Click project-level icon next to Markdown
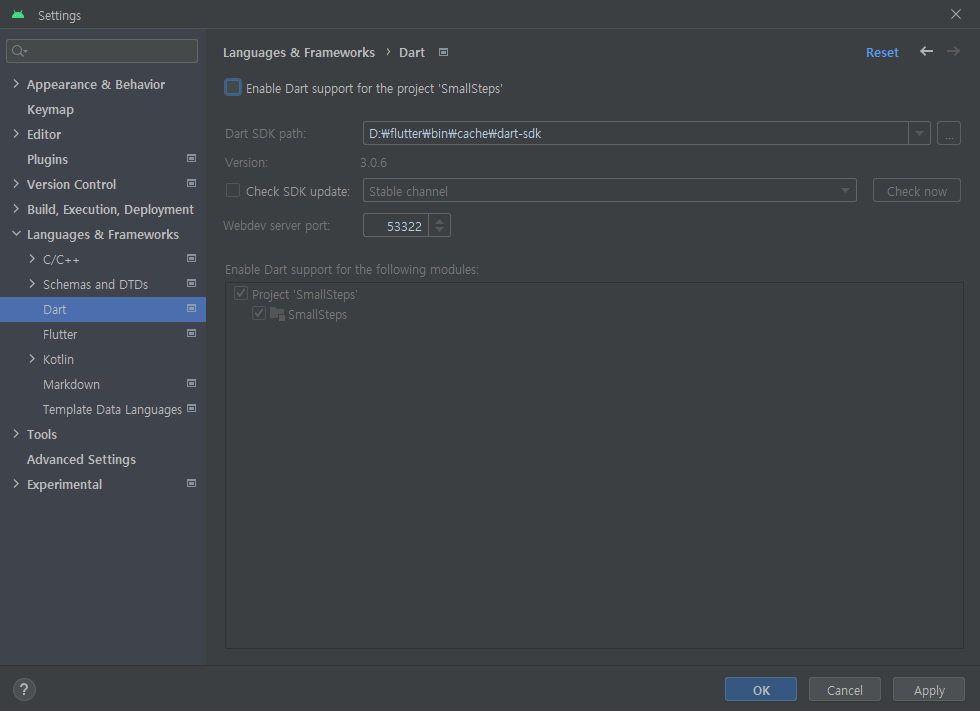Screen dimensions: 980x711 pos(191,384)
